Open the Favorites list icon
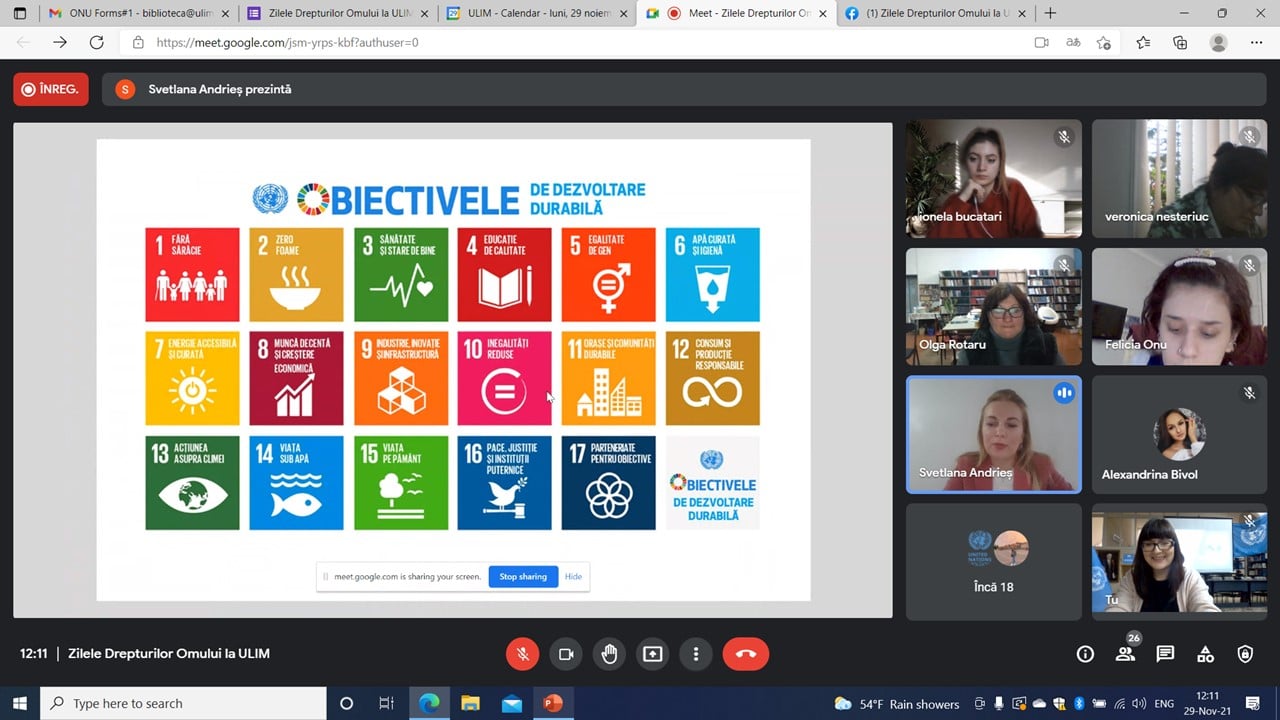Screen dimensions: 1280x720 point(1143,43)
